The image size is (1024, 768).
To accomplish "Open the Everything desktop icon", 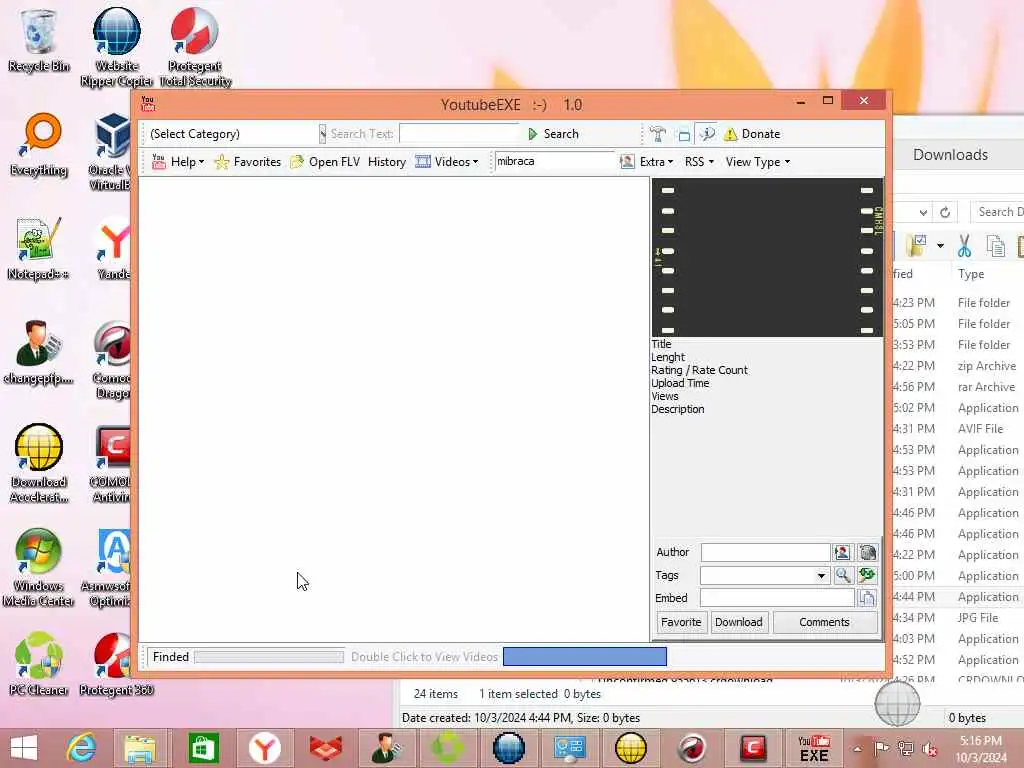I will 39,145.
